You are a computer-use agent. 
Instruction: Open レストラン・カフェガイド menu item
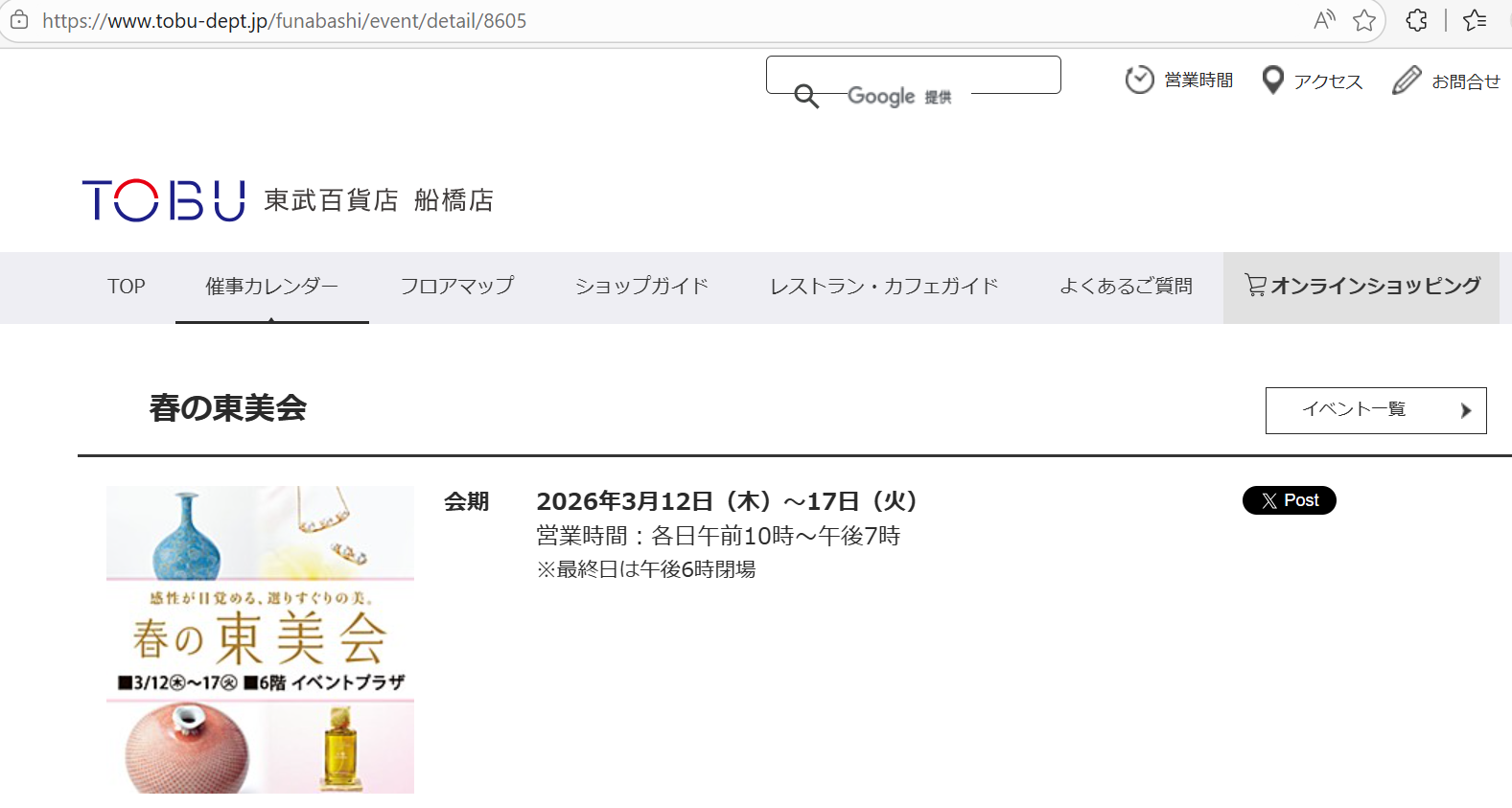point(884,287)
